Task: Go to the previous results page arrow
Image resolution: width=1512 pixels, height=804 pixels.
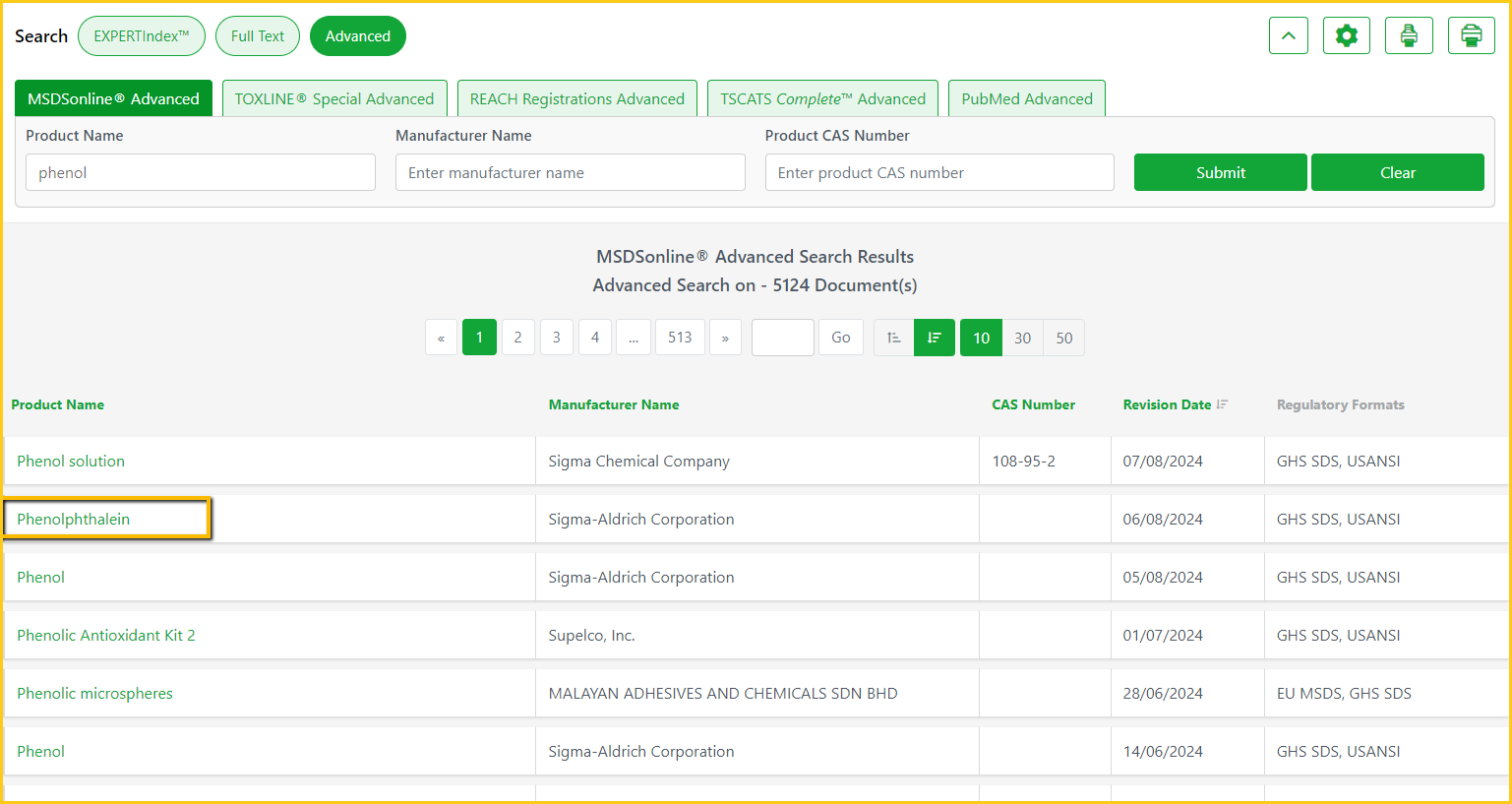Action: [441, 338]
